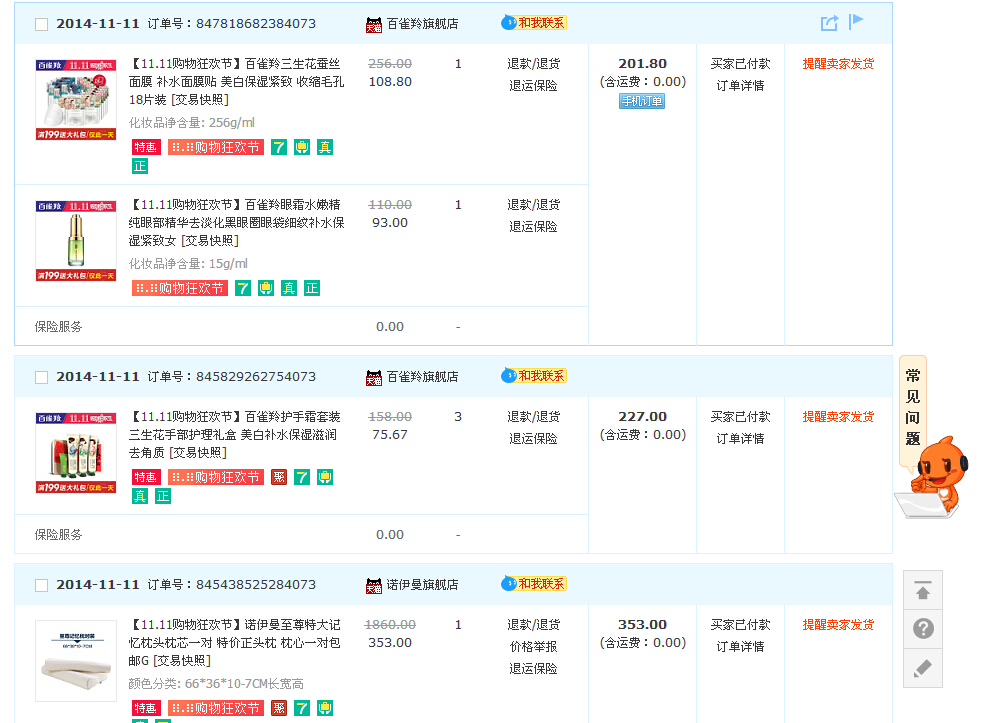Open 三生花蚕丝面膜 product thumbnail
Screen dimensions: 990x723
point(76,100)
